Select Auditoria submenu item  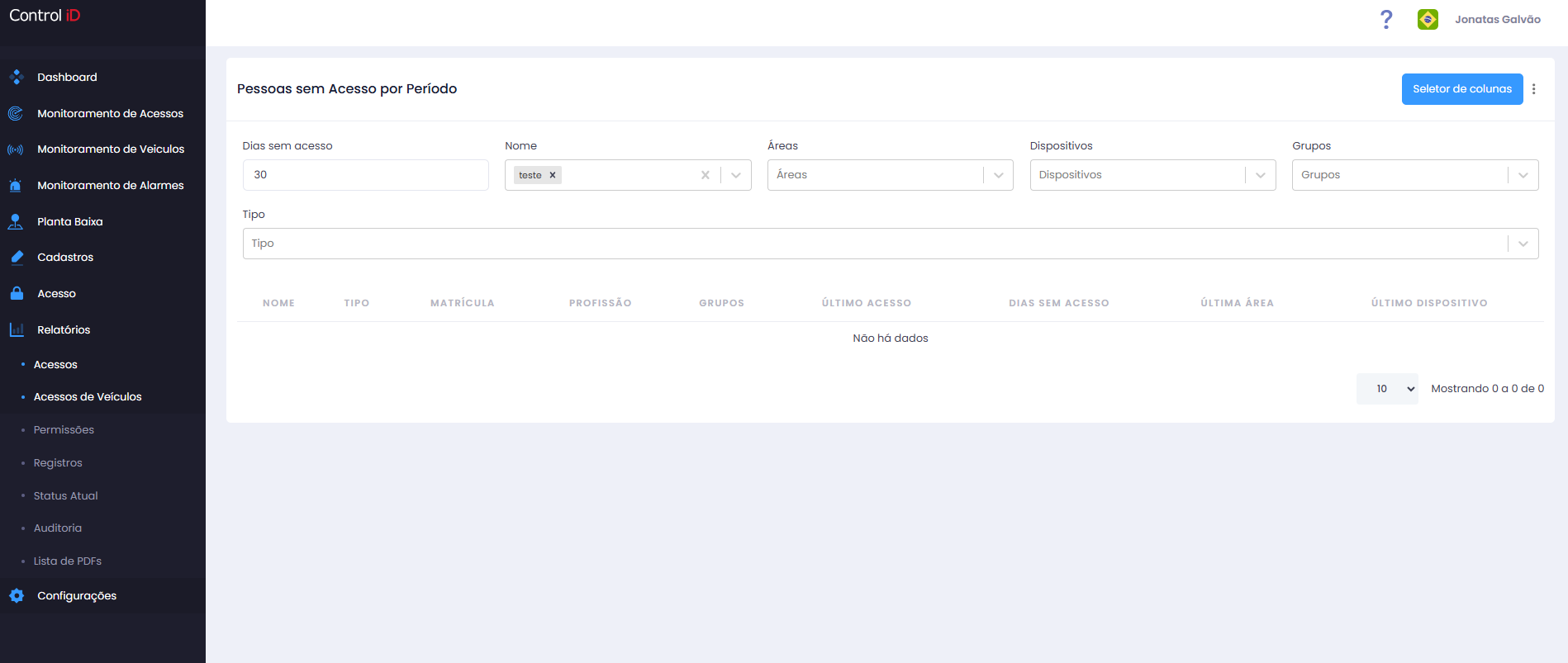click(58, 528)
